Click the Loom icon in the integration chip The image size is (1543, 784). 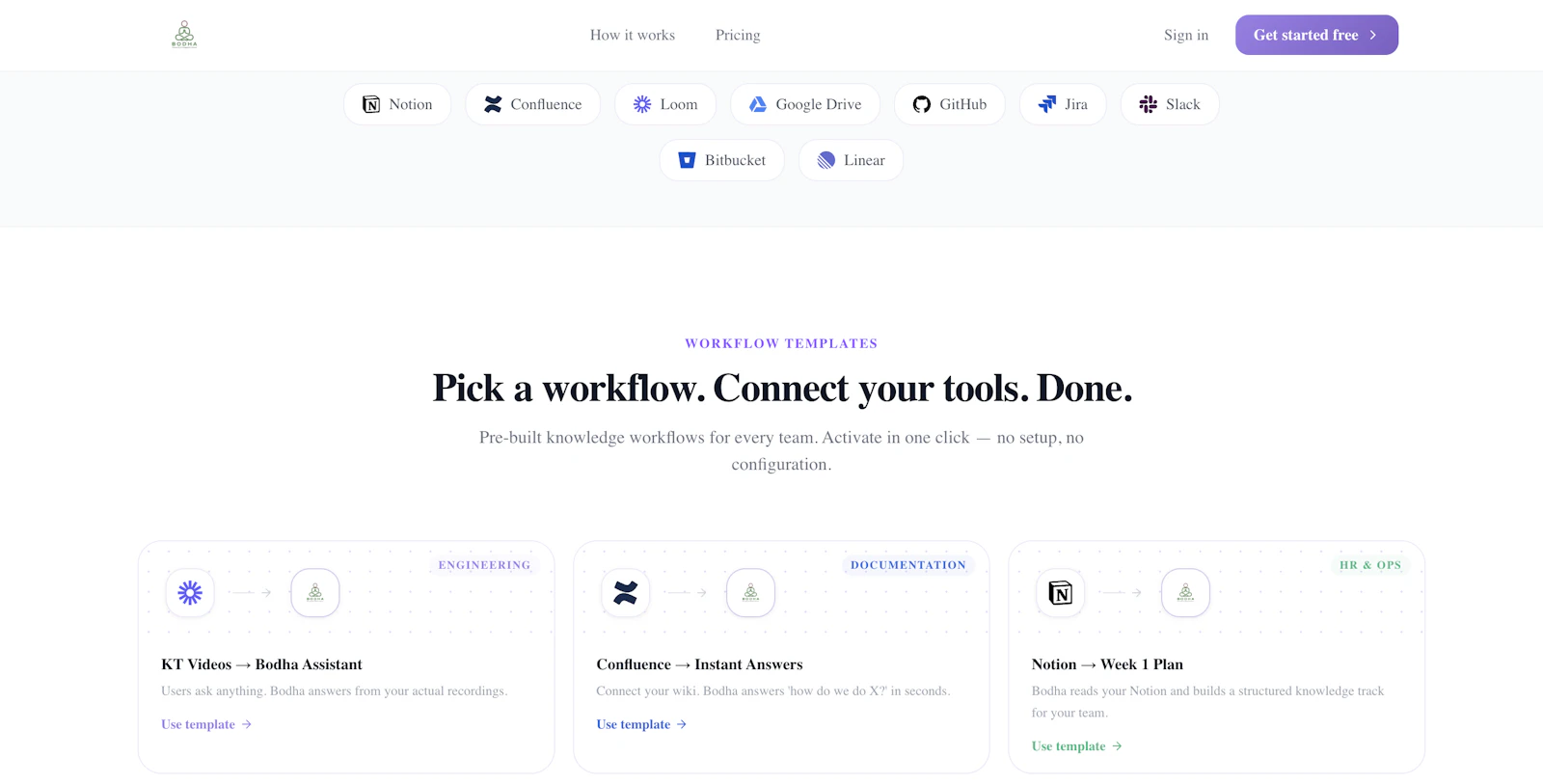[x=642, y=104]
